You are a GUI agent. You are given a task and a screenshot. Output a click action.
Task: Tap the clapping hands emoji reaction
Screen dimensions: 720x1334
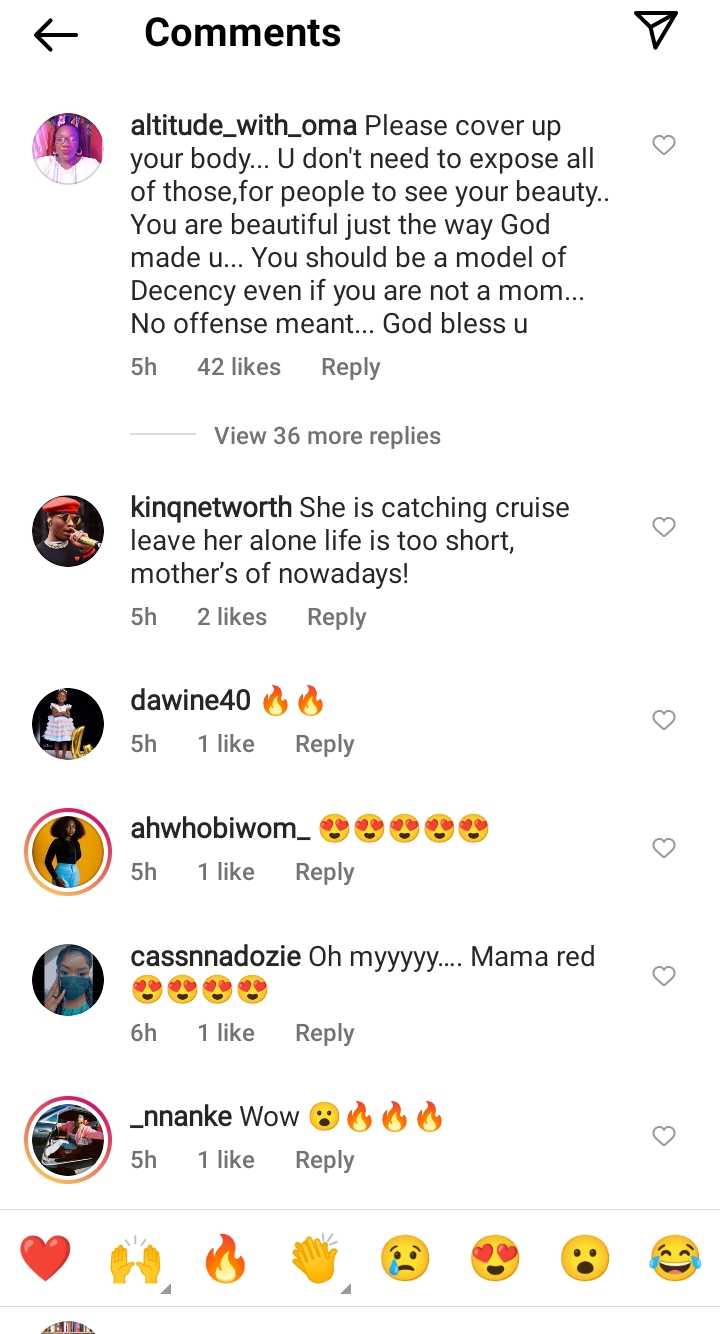pyautogui.click(x=315, y=1259)
